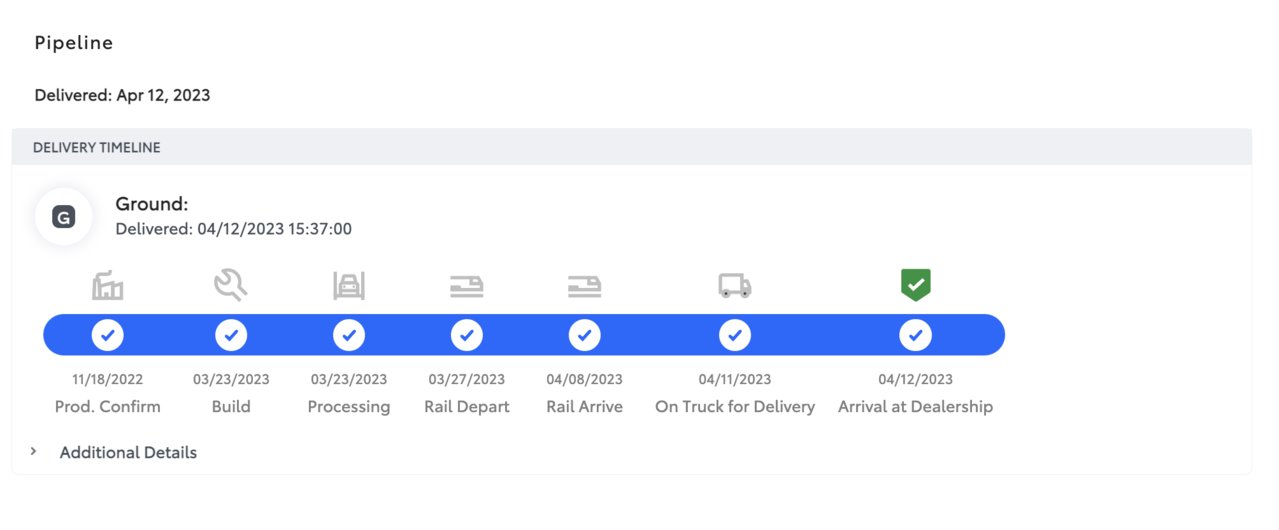1279x530 pixels.
Task: Click the Build stage checkmark circle
Action: coord(231,335)
